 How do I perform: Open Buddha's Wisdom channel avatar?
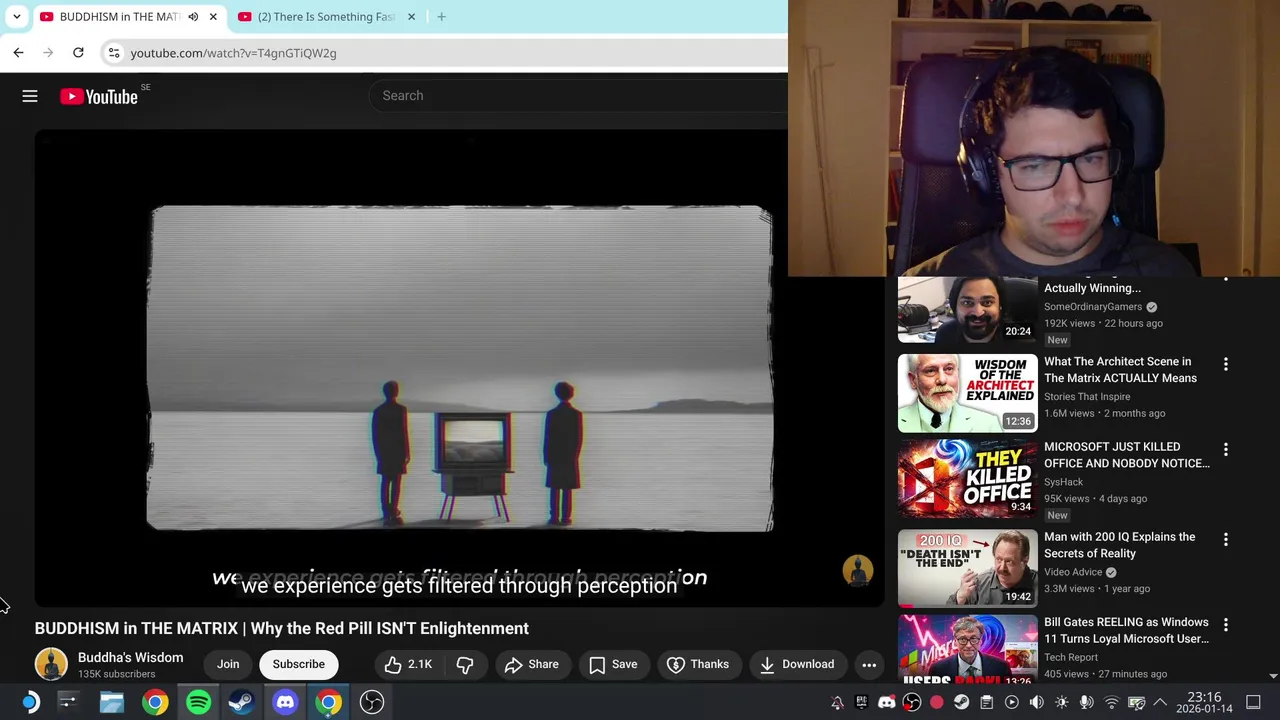coord(51,664)
